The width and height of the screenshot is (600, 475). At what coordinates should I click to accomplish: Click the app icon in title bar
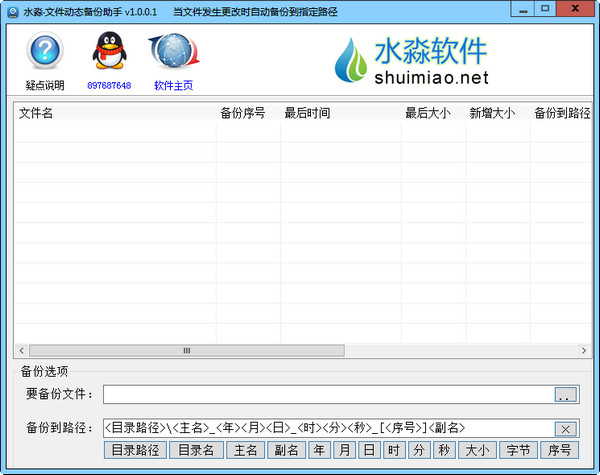13,12
